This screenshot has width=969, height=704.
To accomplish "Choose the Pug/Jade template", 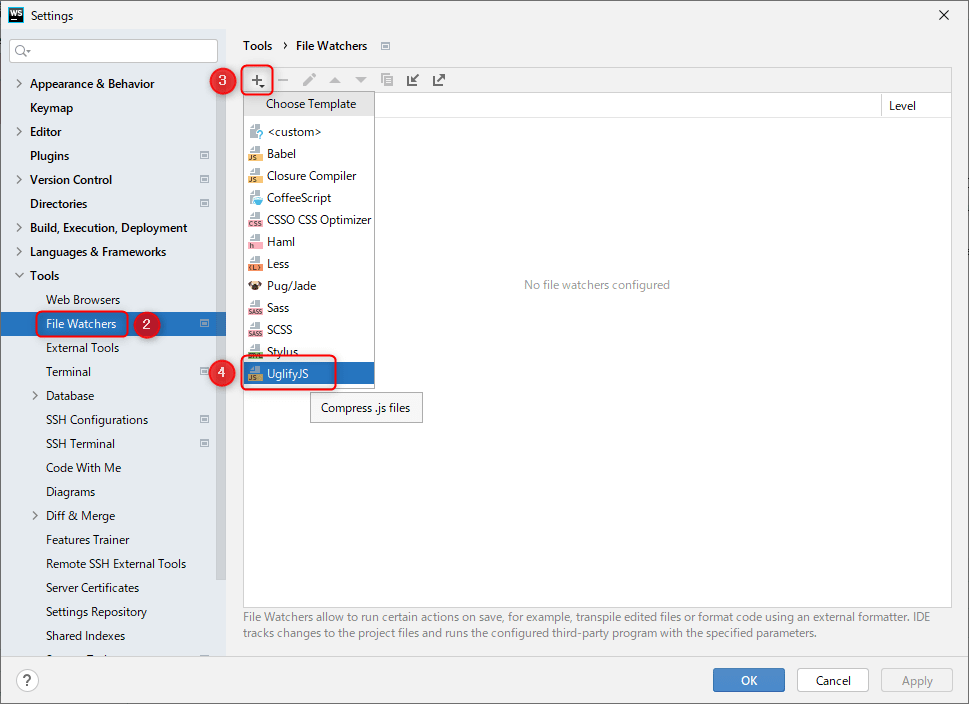I will 309,286.
